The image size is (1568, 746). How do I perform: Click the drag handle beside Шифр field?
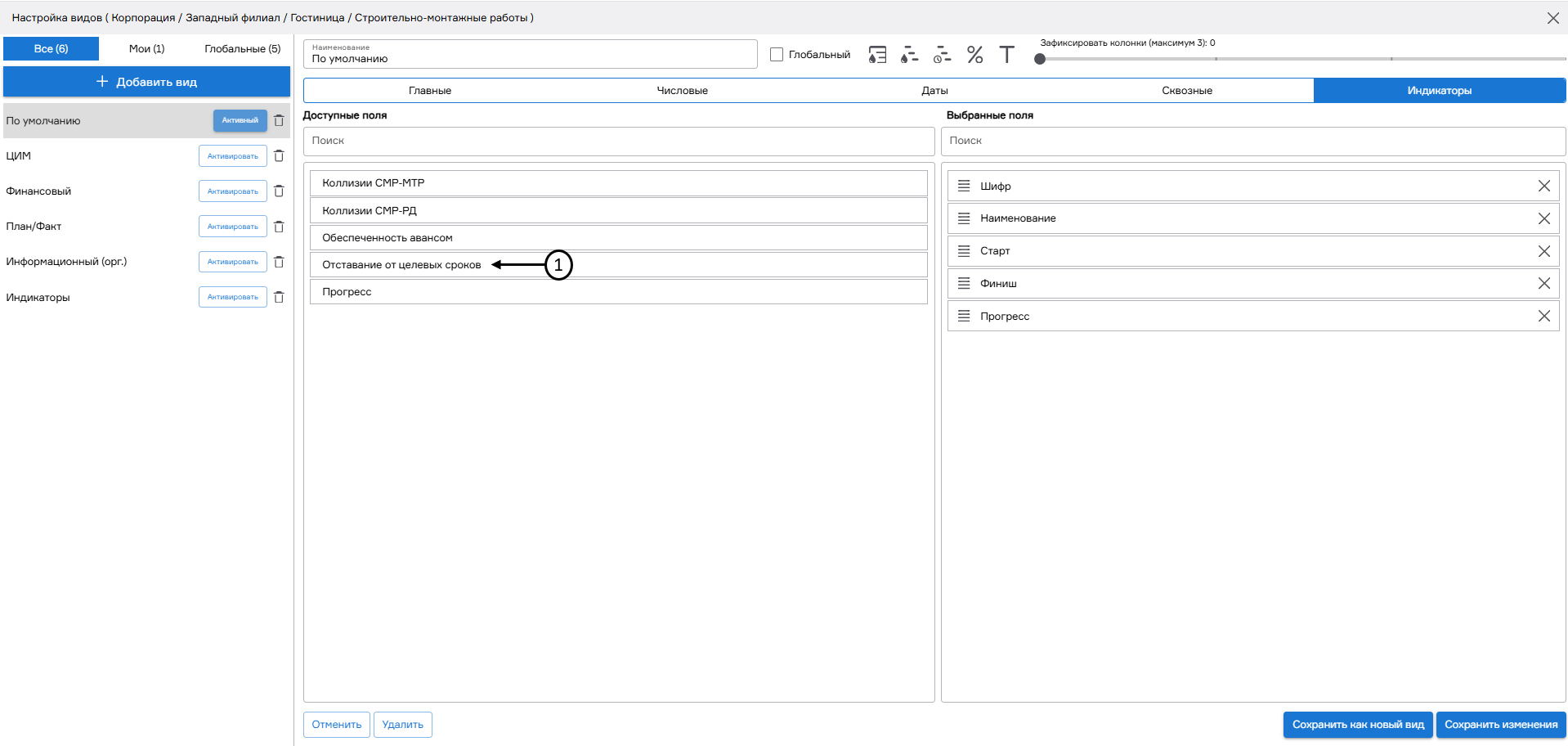tap(963, 186)
